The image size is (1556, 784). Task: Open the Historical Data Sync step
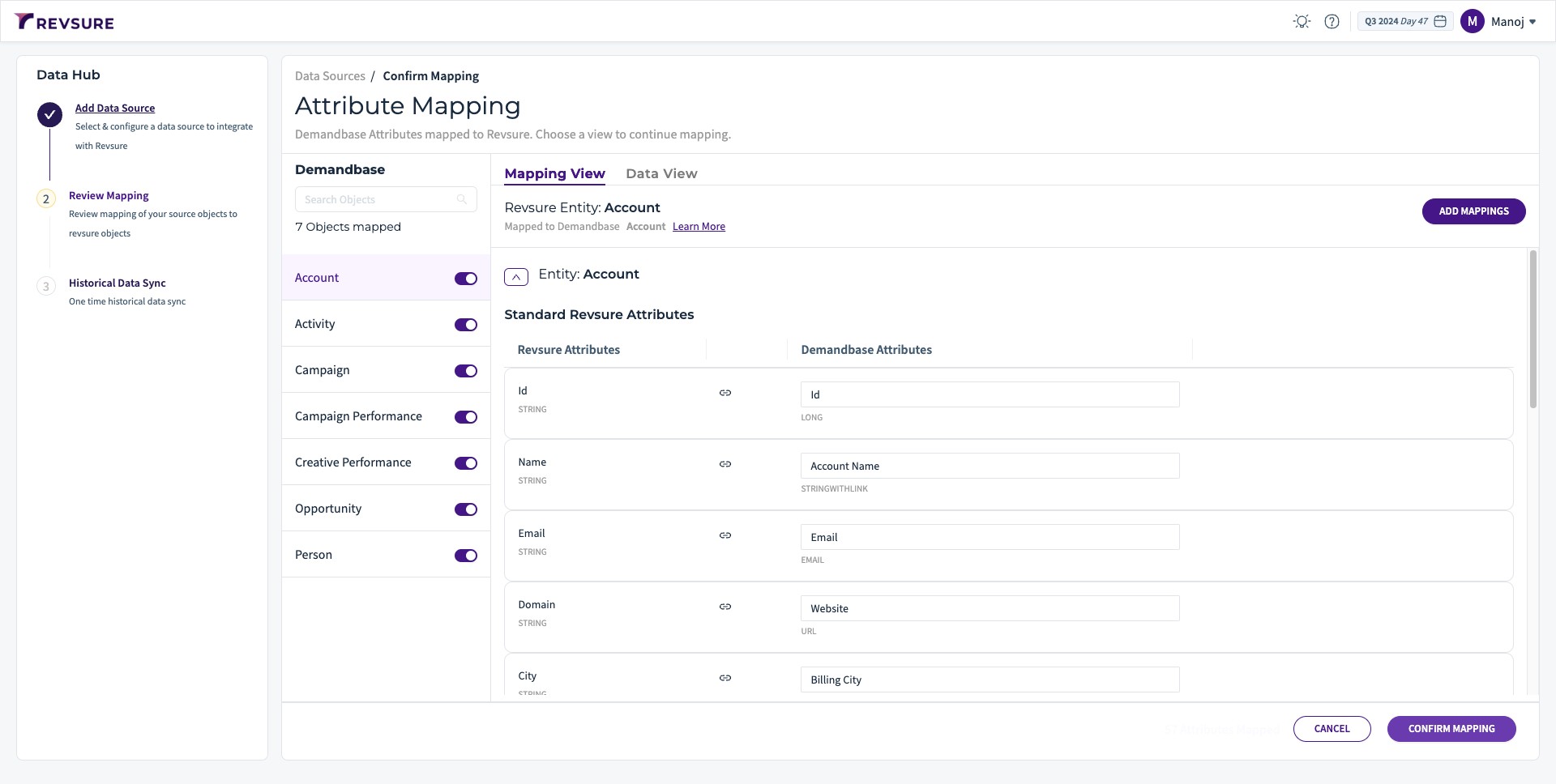pos(118,283)
